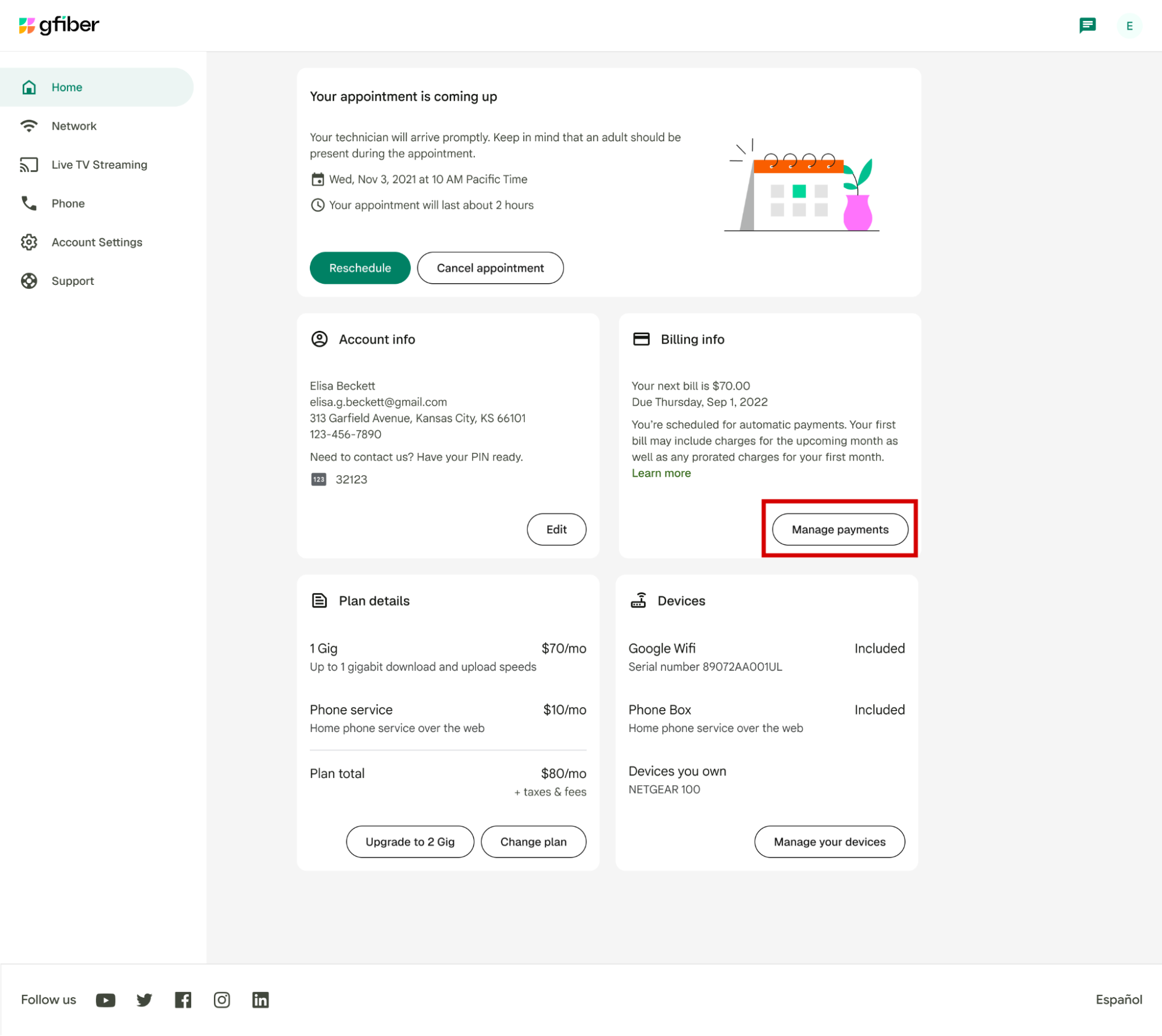
Task: Open the Learn more billing link
Action: (x=661, y=473)
